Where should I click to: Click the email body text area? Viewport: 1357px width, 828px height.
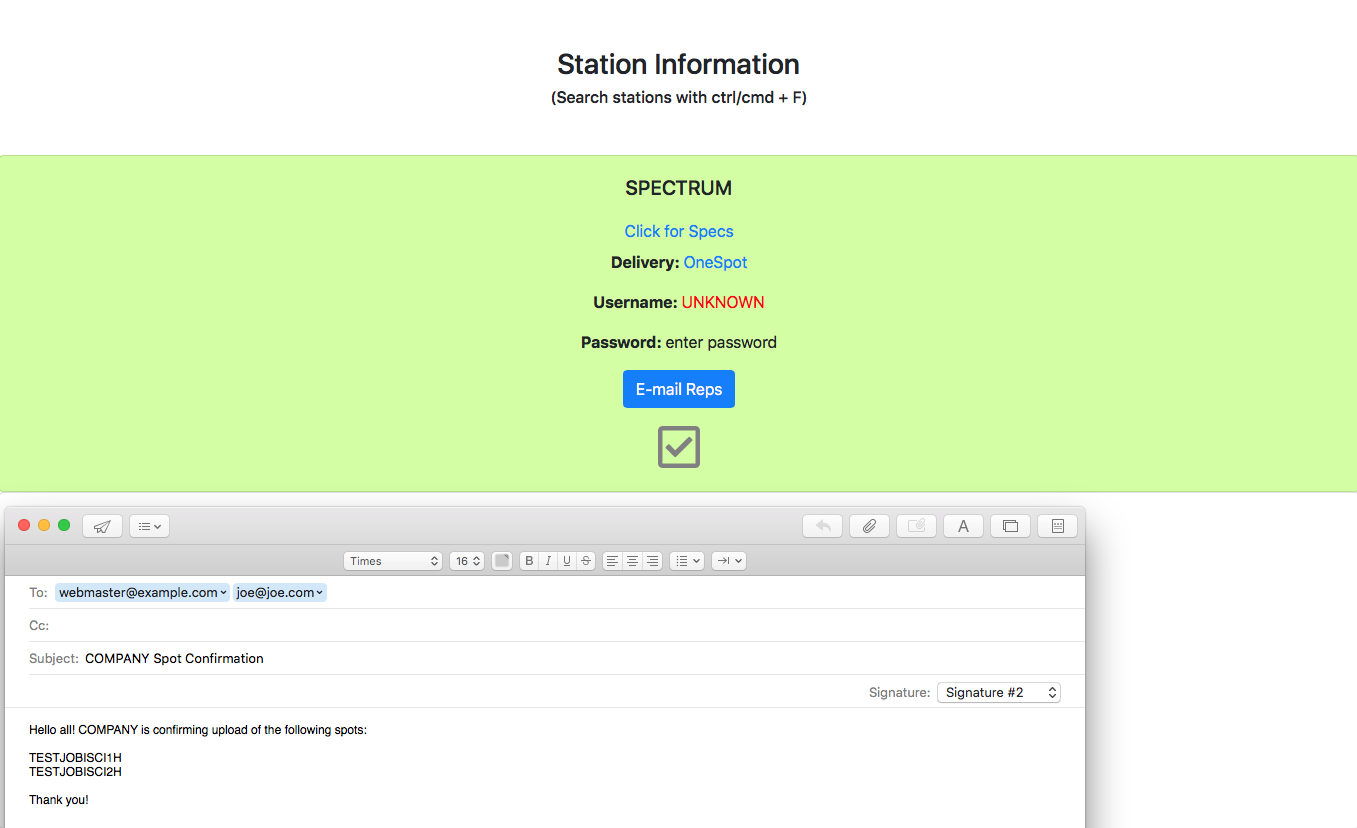tap(544, 767)
